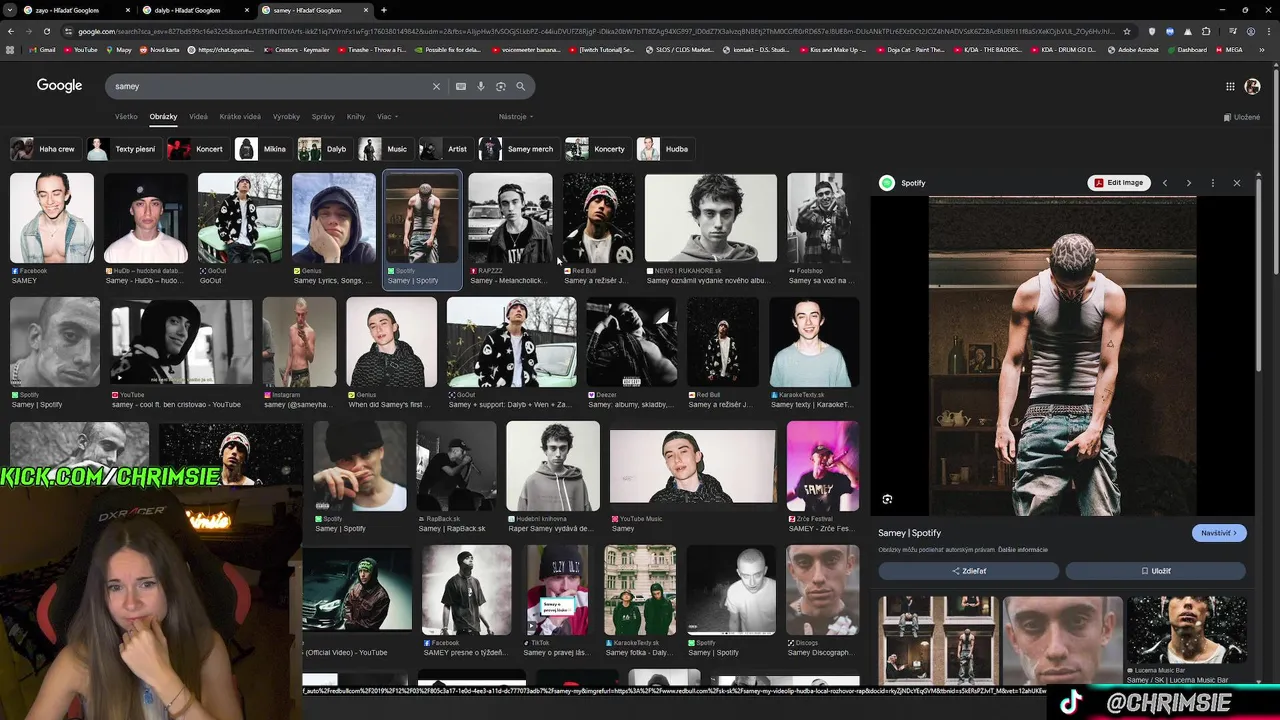Open the Ďalšie informácie copyright link

coord(1023,550)
